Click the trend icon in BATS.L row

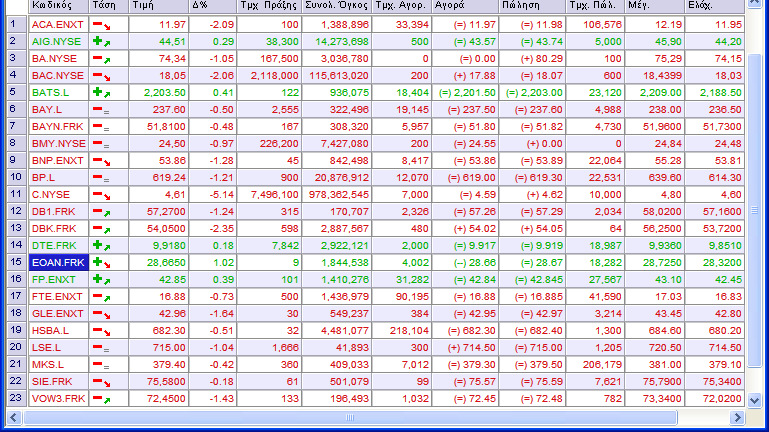[x=102, y=93]
